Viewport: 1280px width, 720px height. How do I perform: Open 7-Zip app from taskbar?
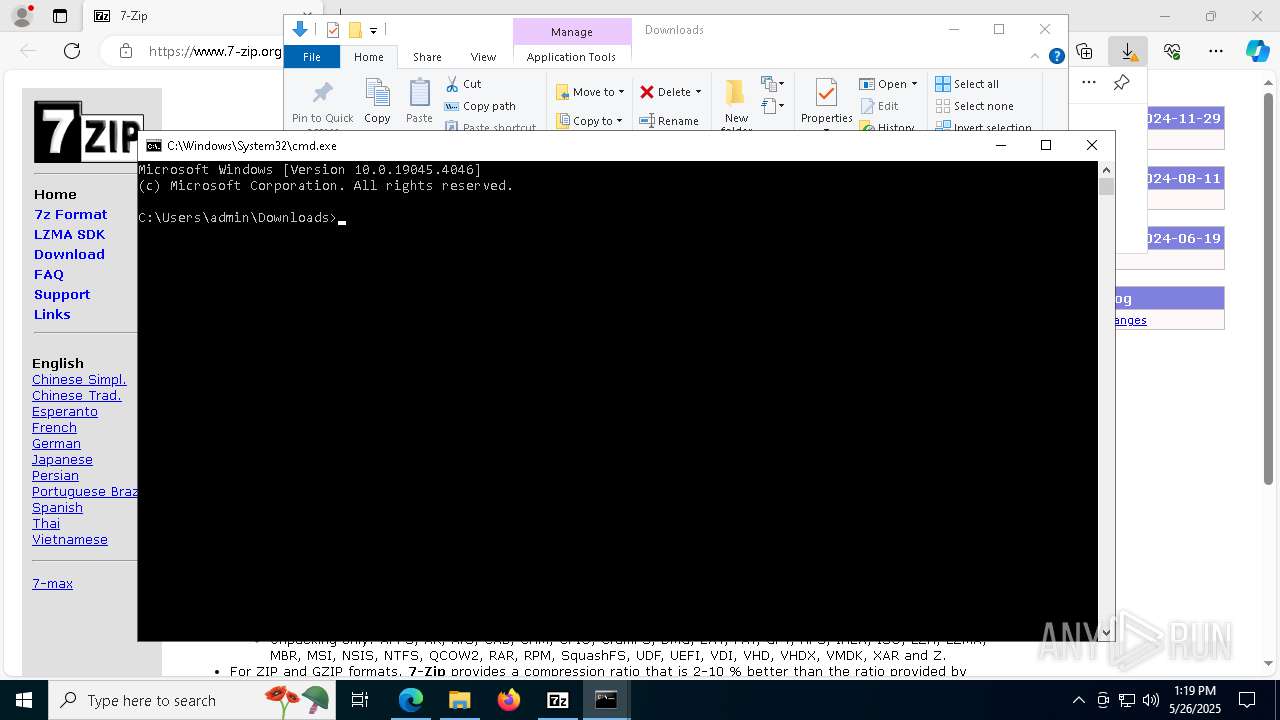pos(558,700)
